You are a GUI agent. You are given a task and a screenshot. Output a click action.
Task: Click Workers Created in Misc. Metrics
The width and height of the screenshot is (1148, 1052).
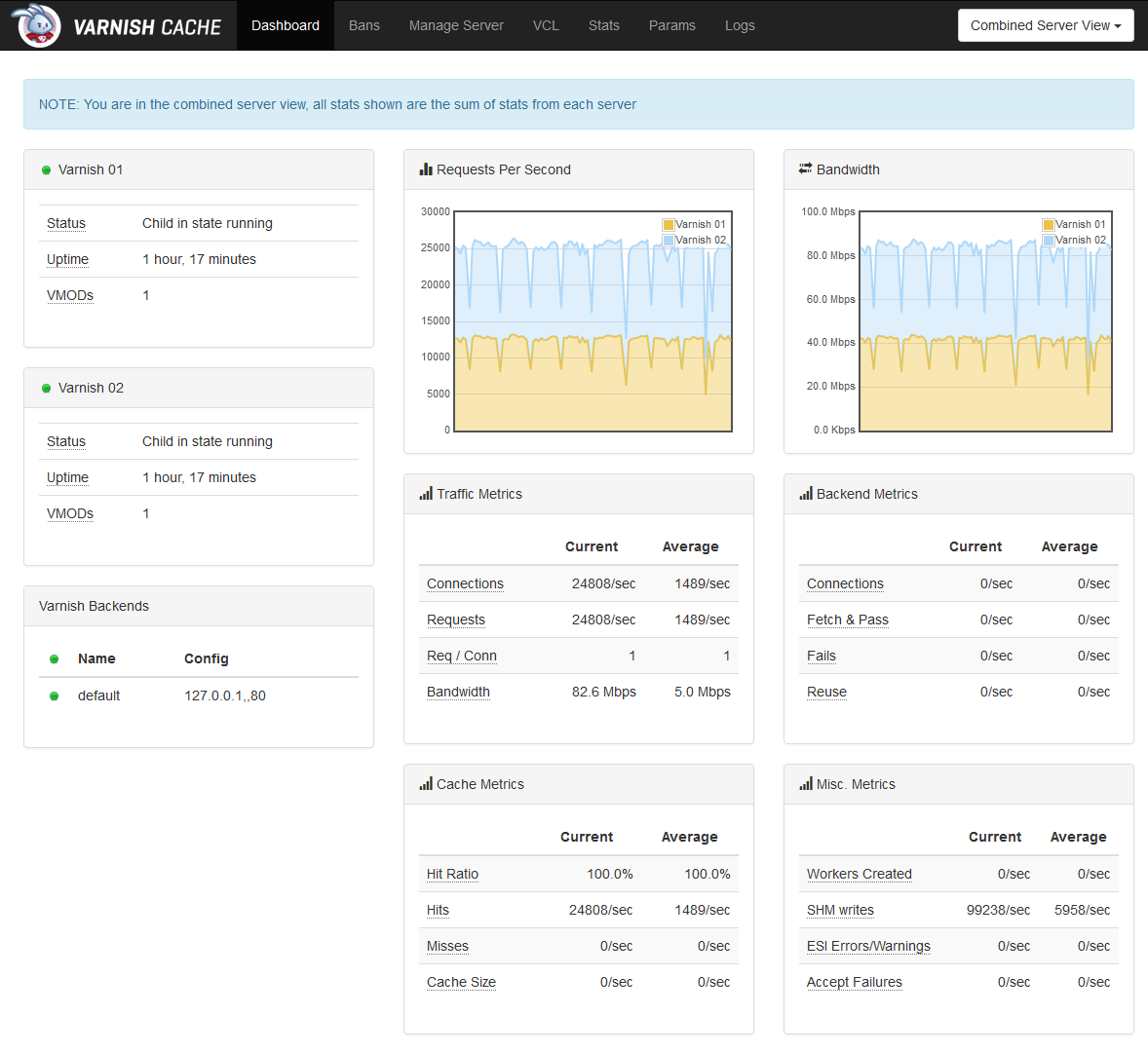(859, 874)
